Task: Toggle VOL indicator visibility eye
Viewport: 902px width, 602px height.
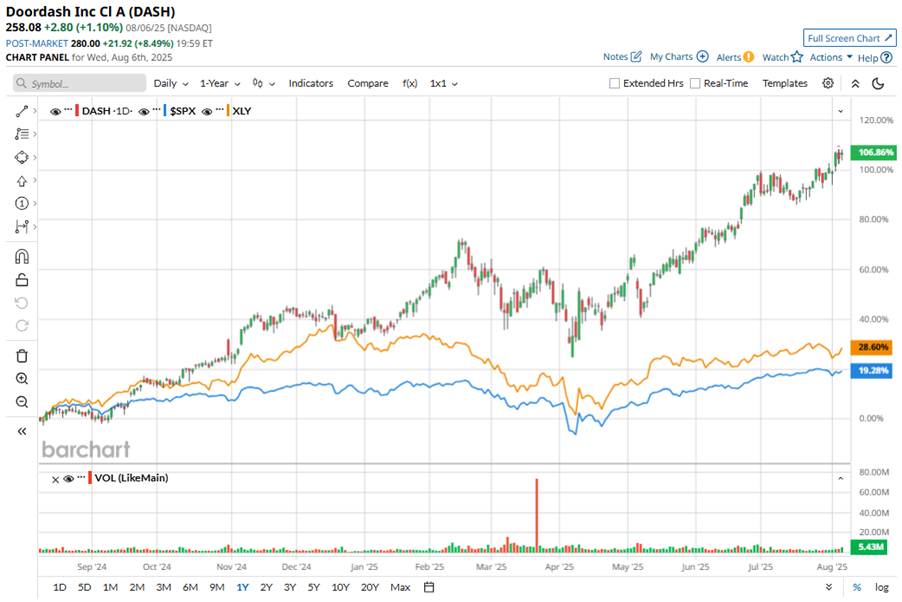Action: click(68, 479)
